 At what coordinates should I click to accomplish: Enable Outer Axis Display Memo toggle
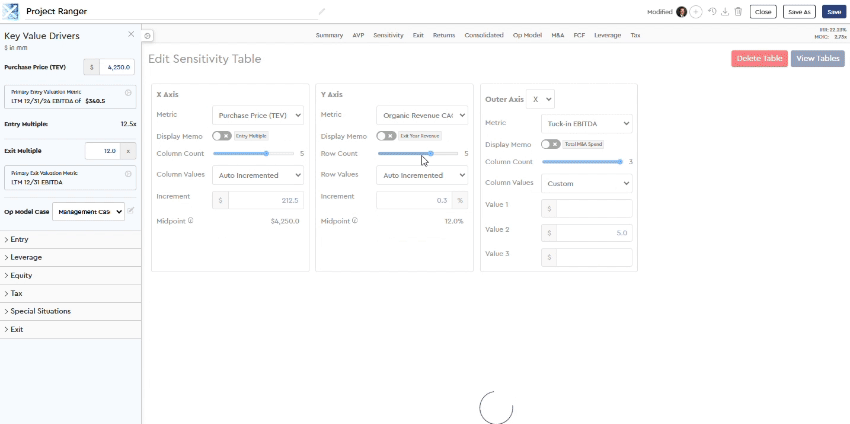coord(550,144)
